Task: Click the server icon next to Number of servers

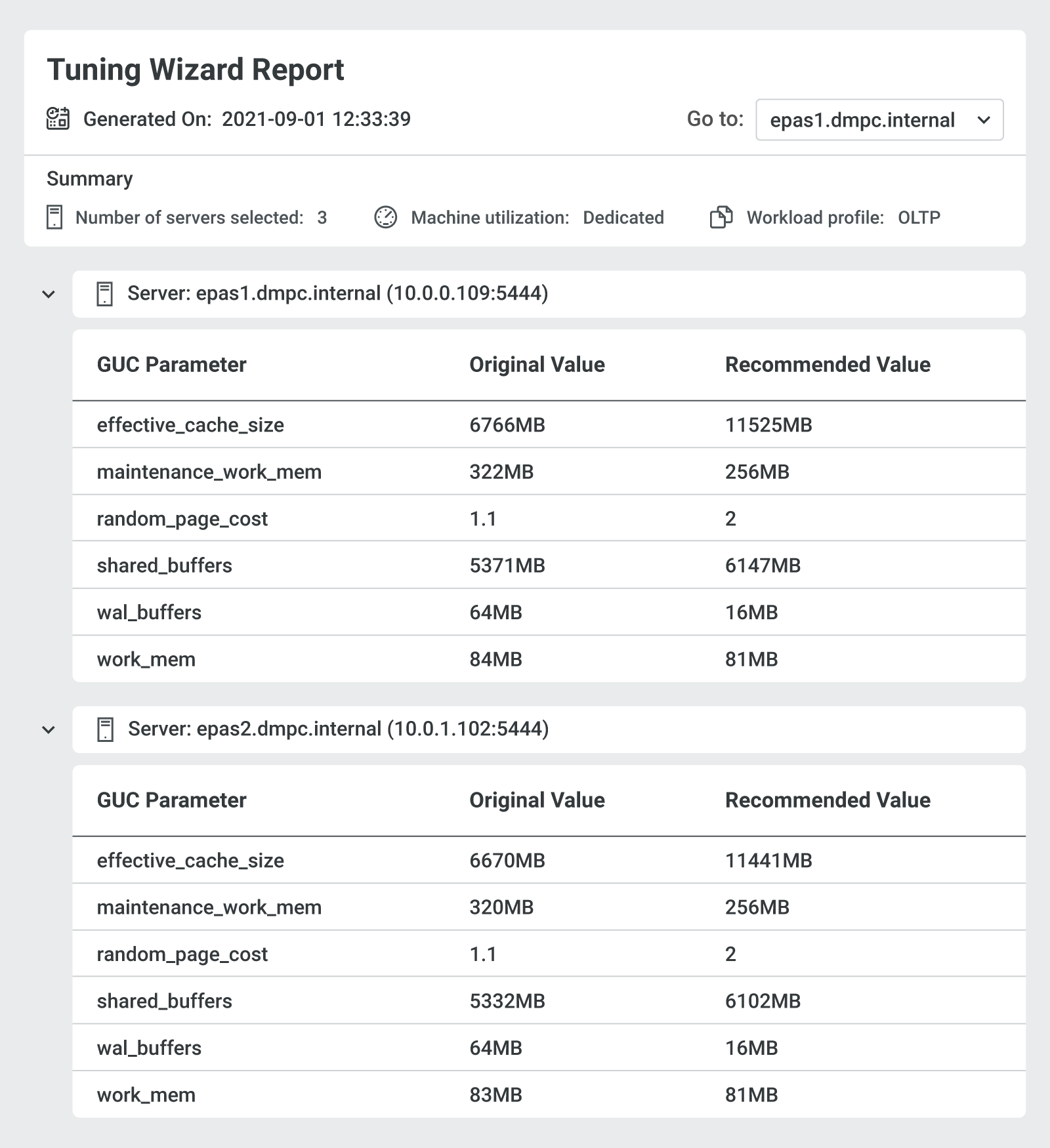Action: coord(54,217)
